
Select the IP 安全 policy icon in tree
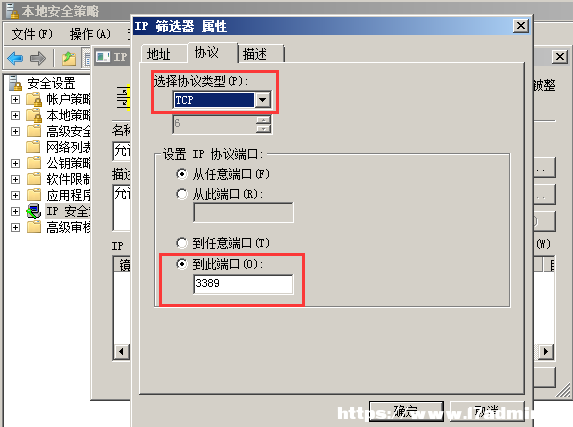coord(34,211)
